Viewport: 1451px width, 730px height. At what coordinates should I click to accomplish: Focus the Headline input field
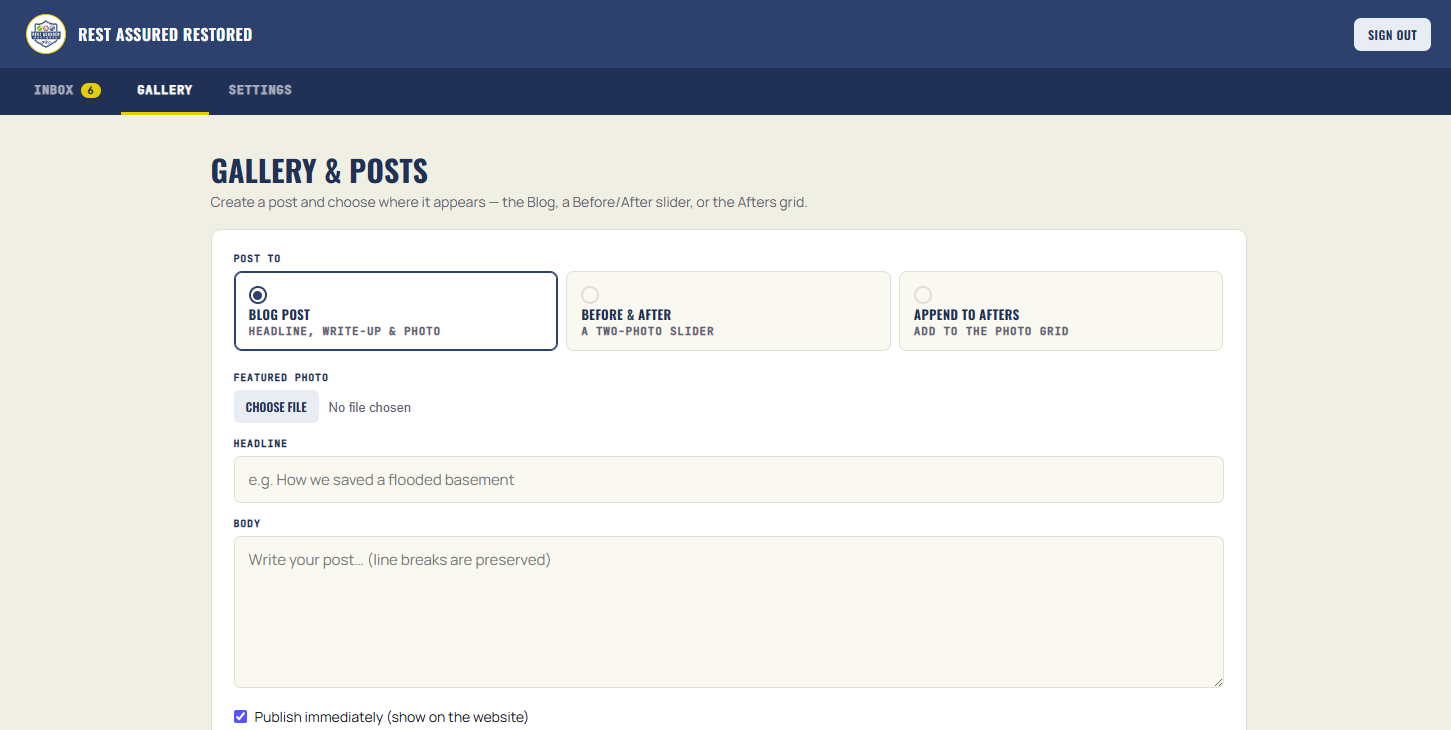tap(729, 480)
